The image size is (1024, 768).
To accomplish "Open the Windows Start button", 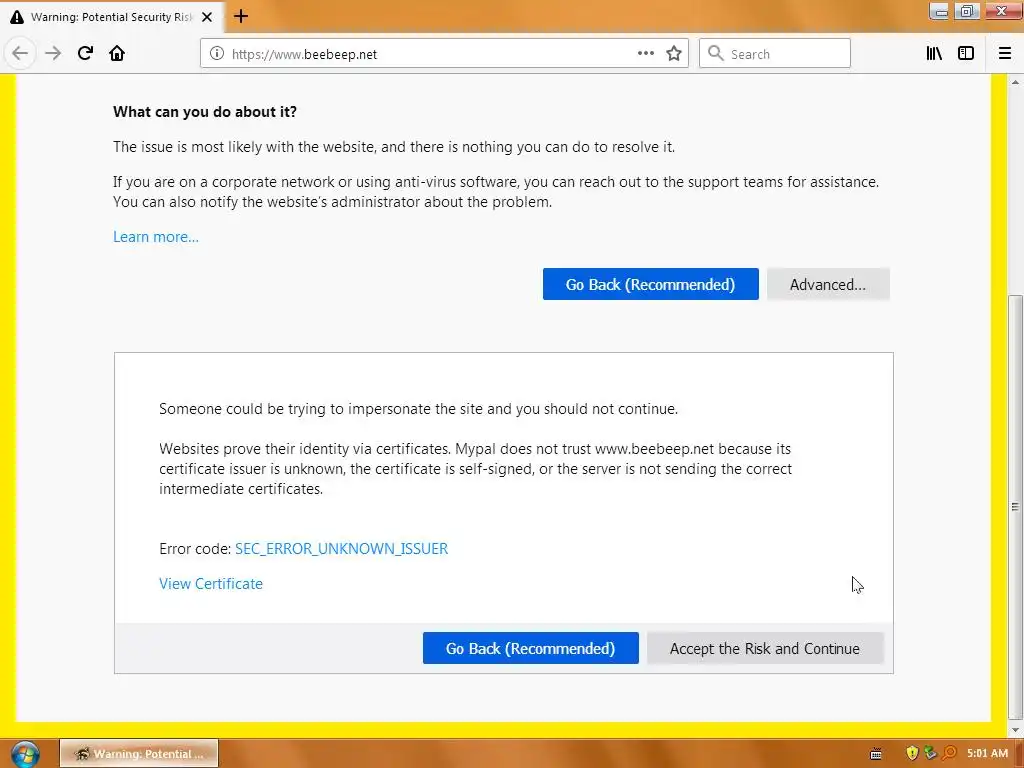I will coord(24,754).
